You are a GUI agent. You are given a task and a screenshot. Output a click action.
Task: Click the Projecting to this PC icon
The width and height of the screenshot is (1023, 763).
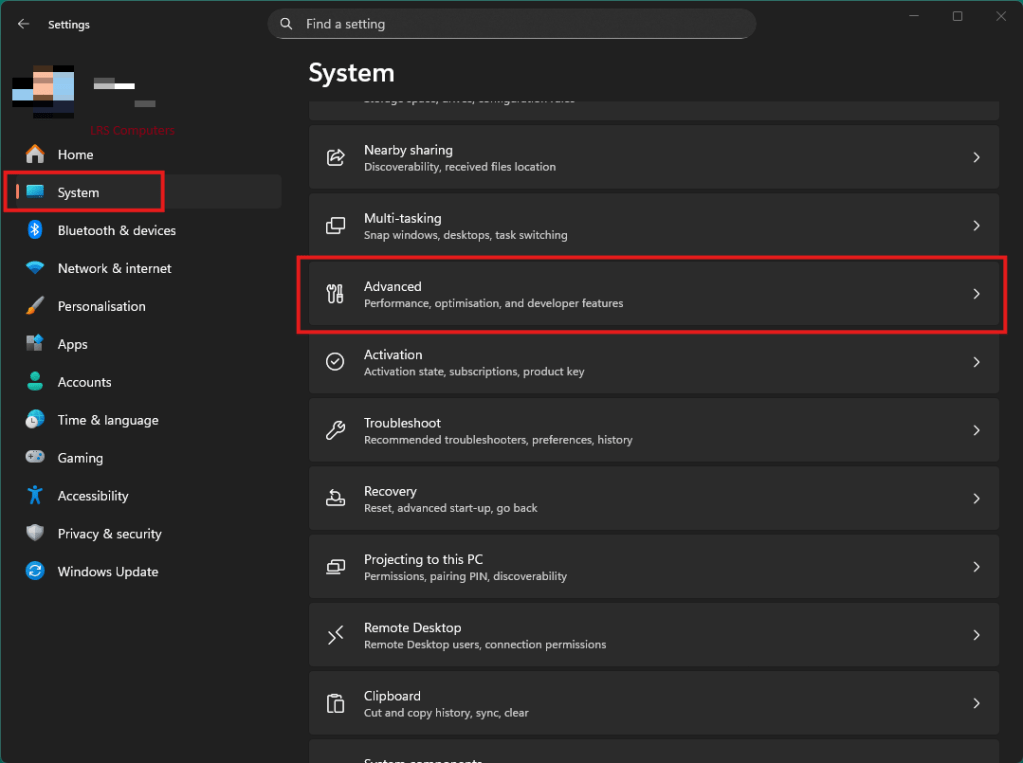tap(336, 567)
